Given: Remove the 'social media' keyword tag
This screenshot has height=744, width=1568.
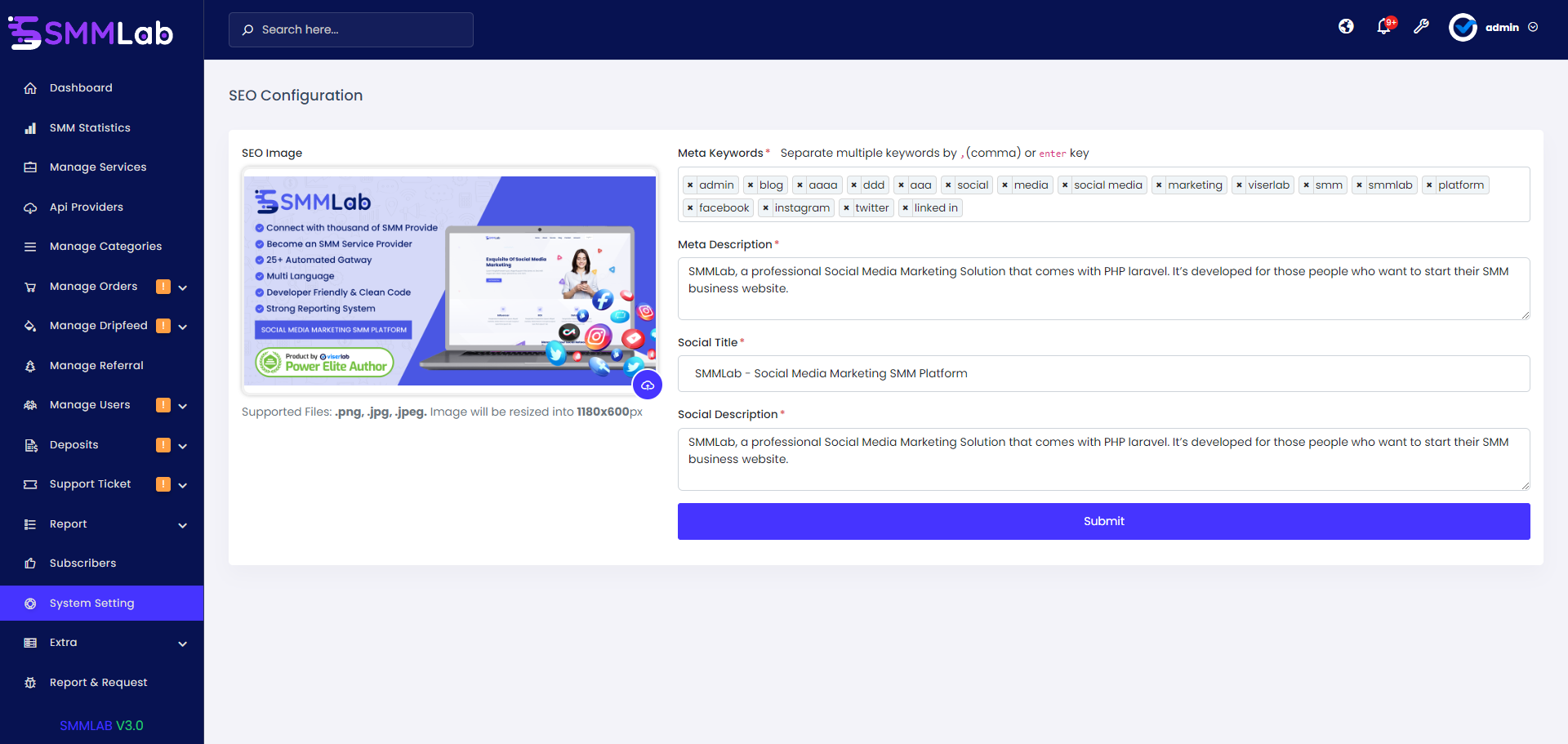Looking at the screenshot, I should point(1065,185).
